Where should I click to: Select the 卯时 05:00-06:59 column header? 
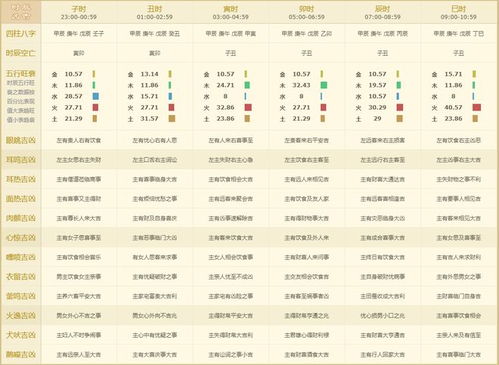tap(307, 12)
